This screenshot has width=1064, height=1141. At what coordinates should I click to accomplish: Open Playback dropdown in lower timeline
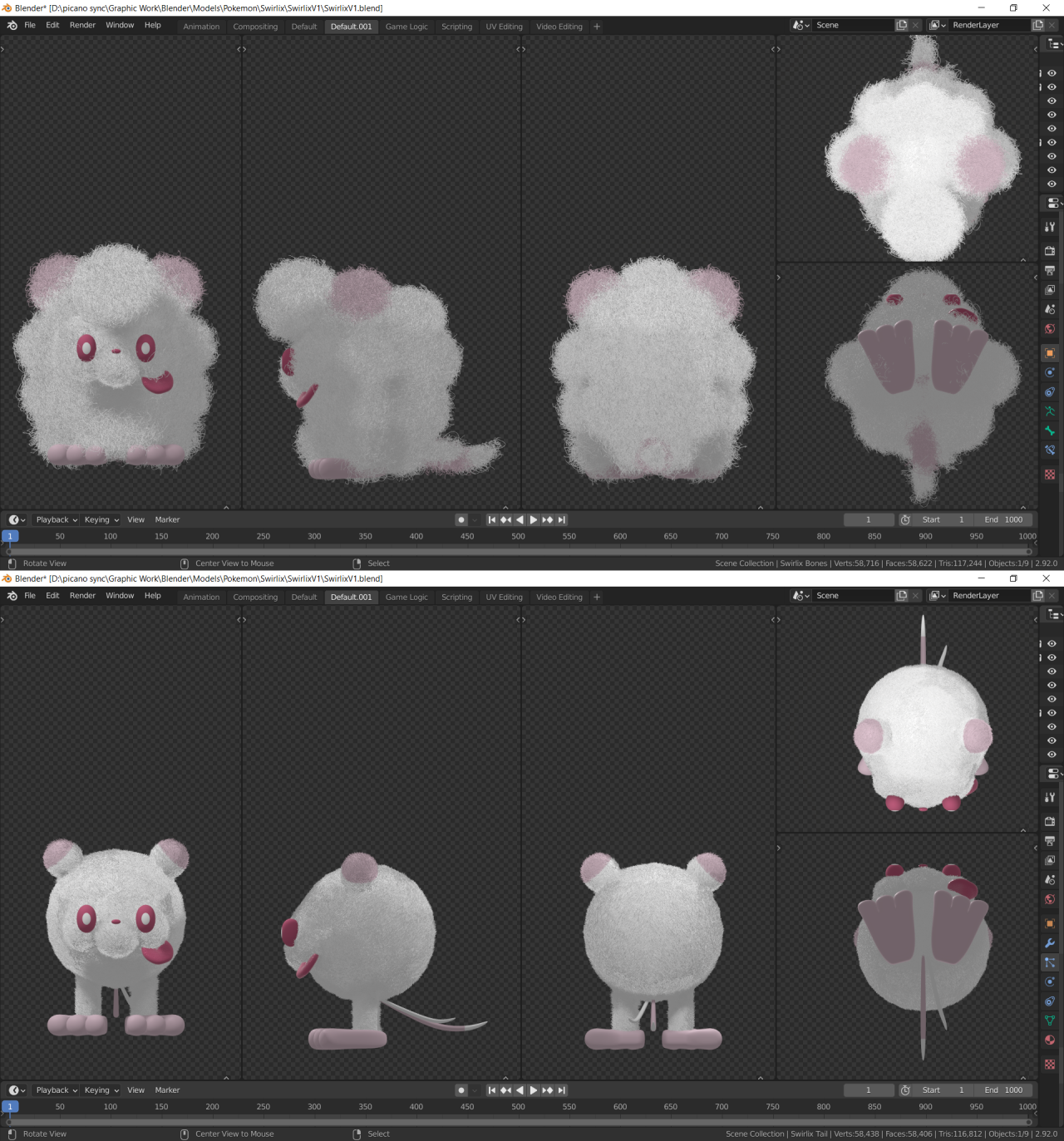click(57, 1090)
